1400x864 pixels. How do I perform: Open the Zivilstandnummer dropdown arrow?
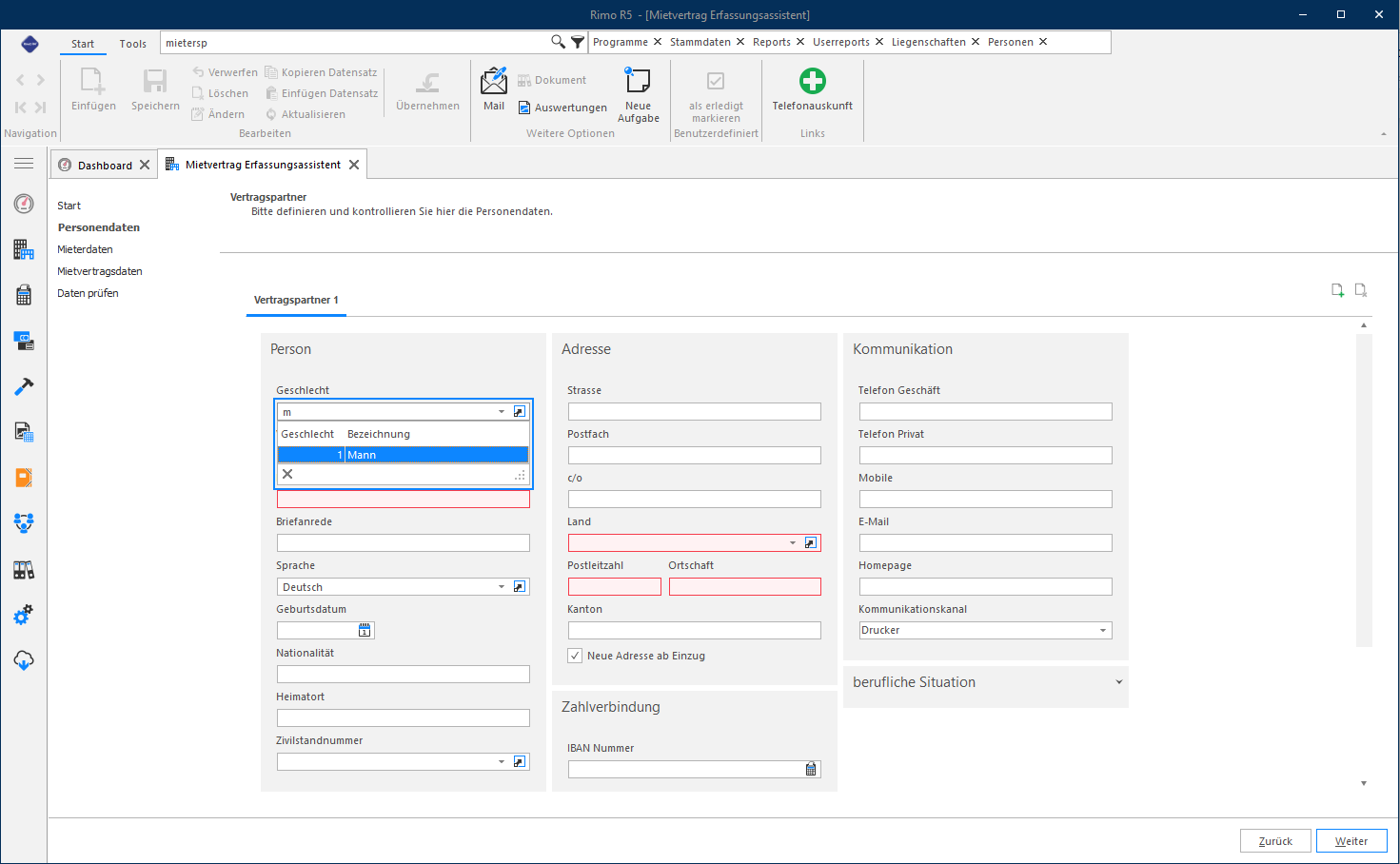pos(502,762)
